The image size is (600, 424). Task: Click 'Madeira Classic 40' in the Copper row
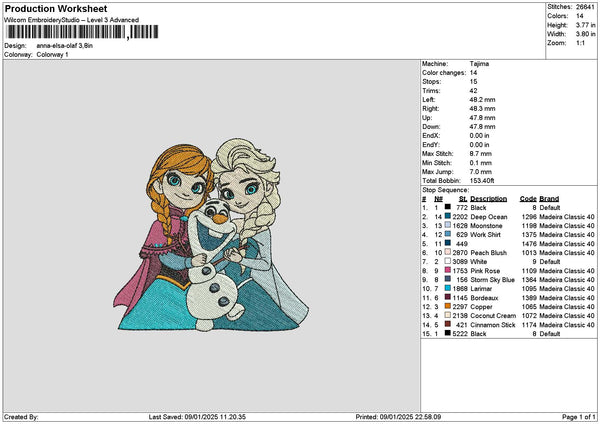pyautogui.click(x=567, y=307)
